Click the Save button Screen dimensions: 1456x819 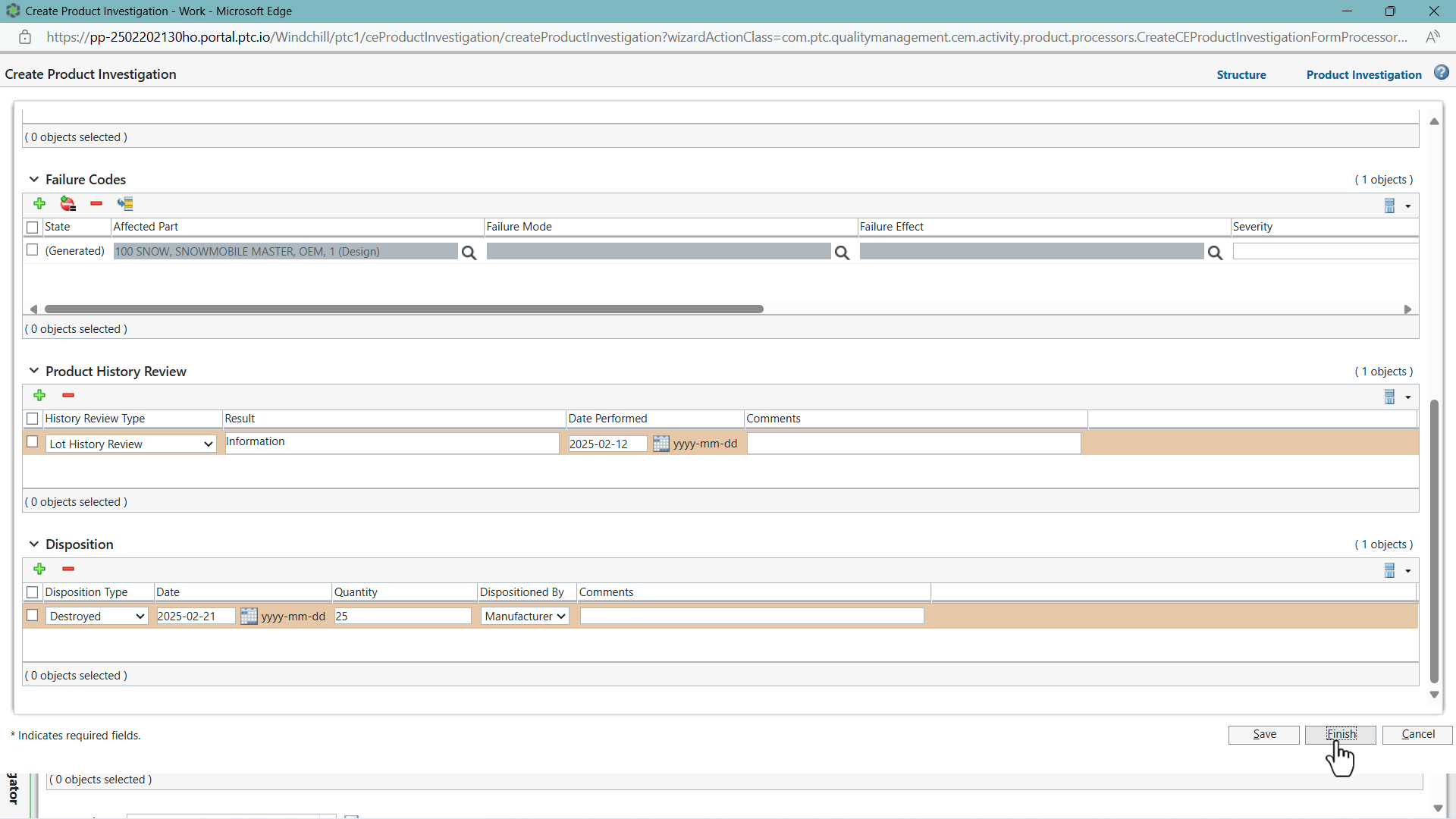1264,734
